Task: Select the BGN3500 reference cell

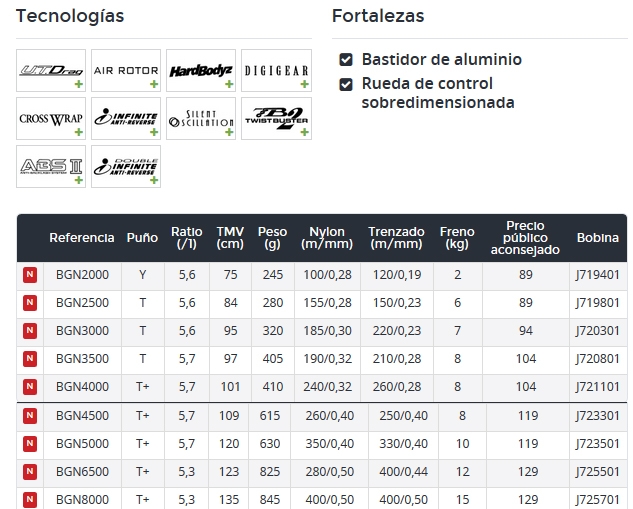Action: (x=82, y=359)
